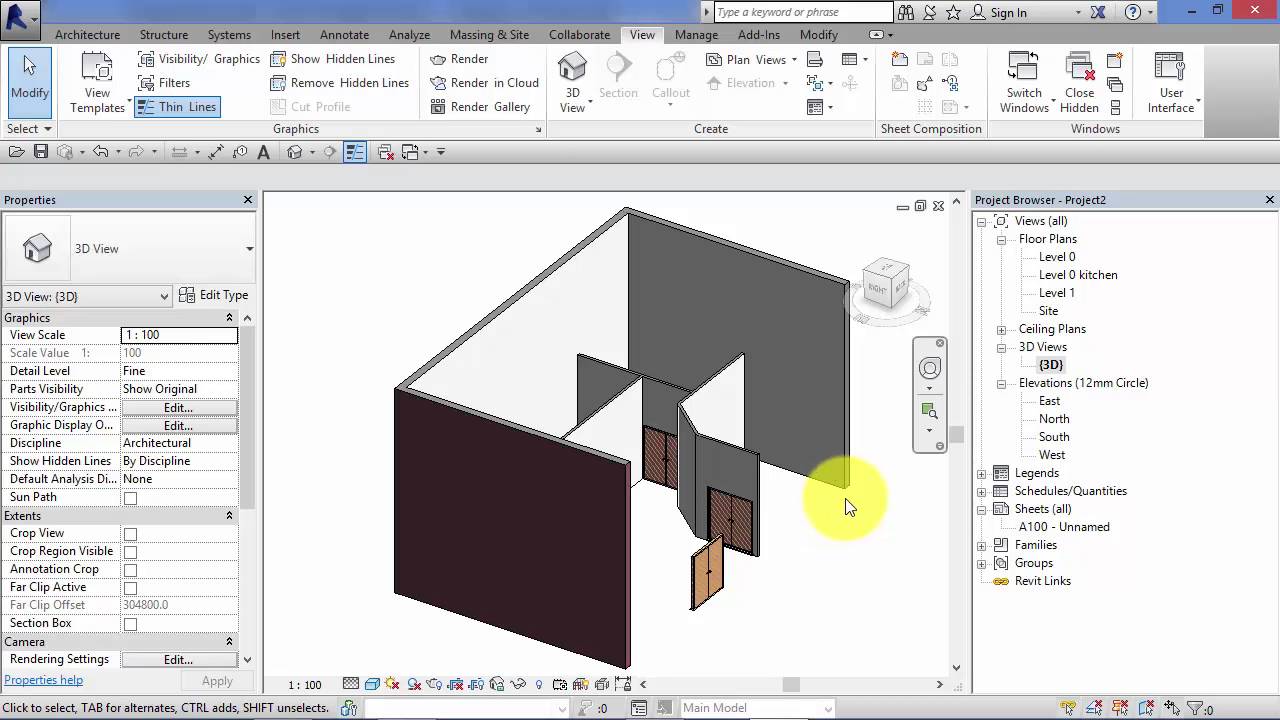Click Show Hidden Lines tool
The height and width of the screenshot is (720, 1280).
pyautogui.click(x=333, y=59)
